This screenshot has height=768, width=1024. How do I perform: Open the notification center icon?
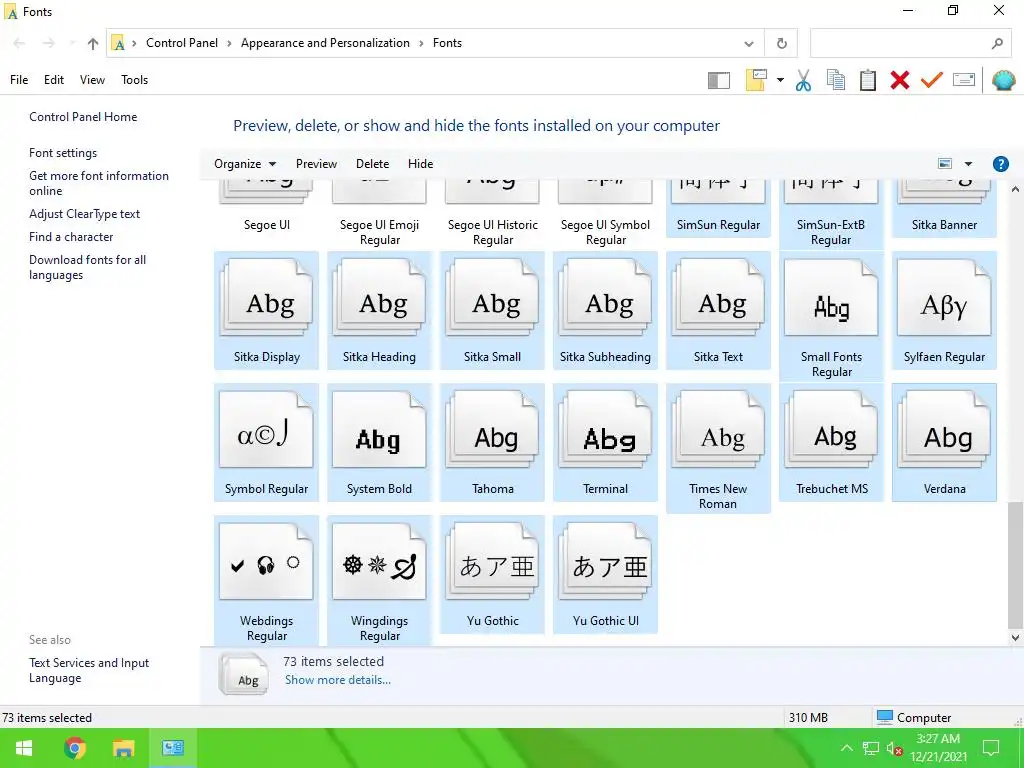click(991, 748)
